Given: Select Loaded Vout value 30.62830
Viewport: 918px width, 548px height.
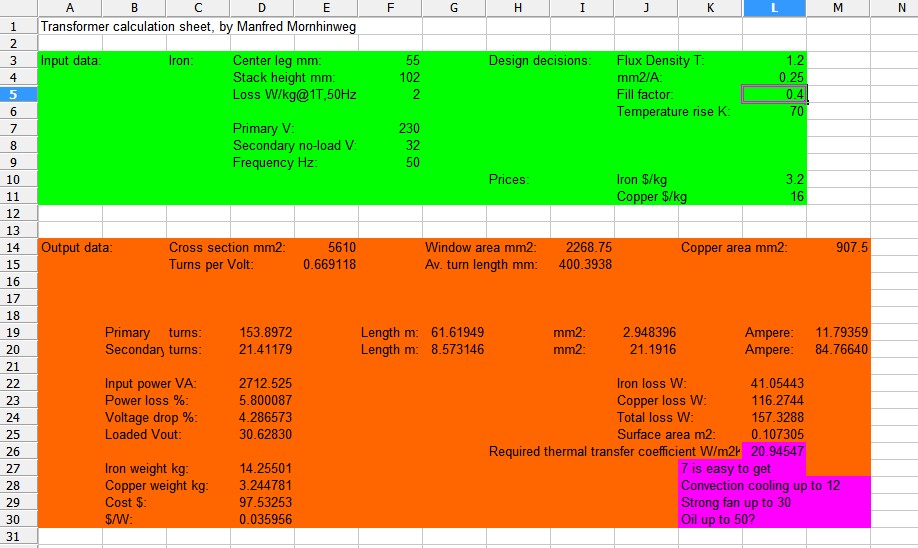Looking at the screenshot, I should (266, 434).
